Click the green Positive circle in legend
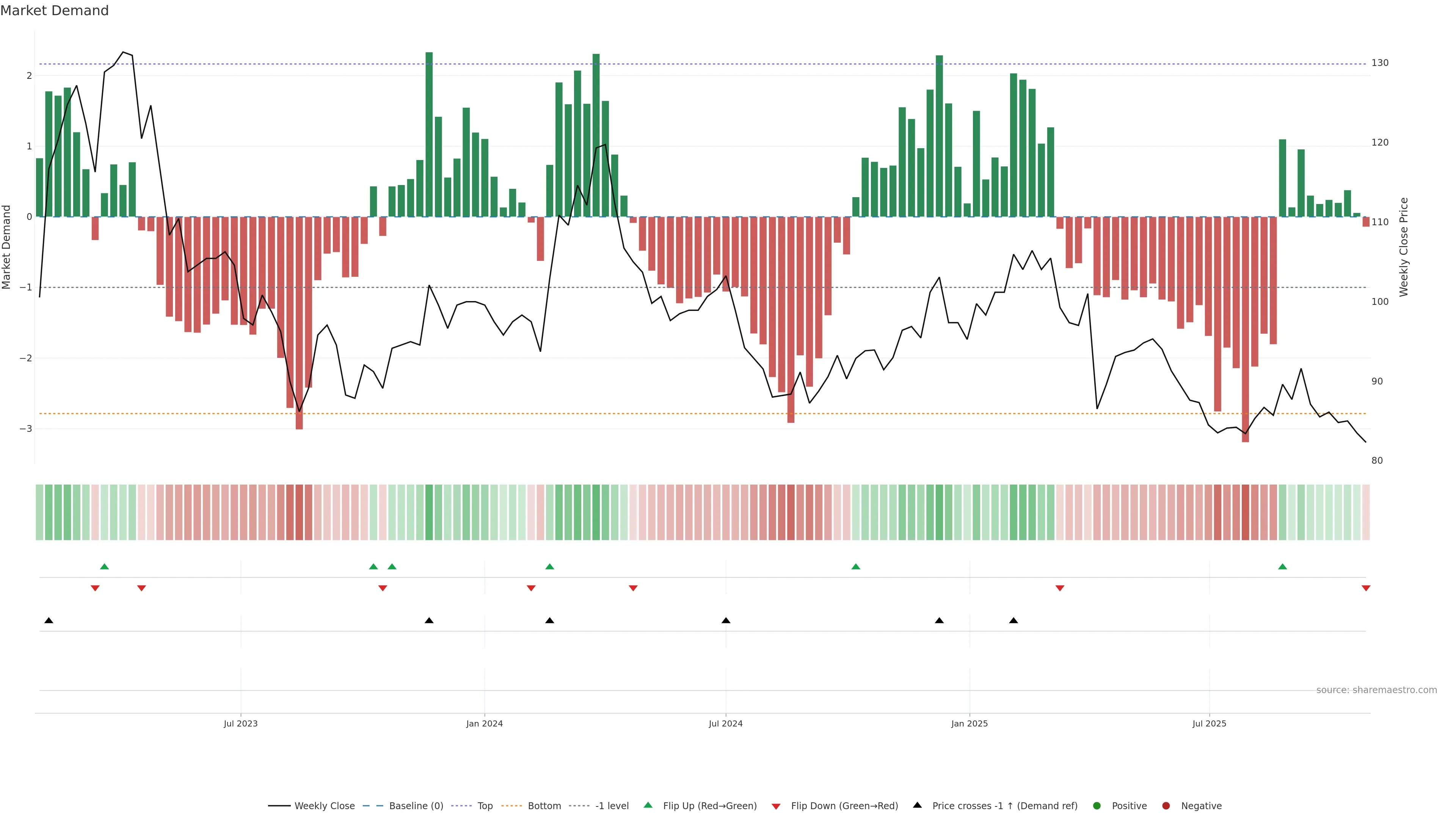1456x819 pixels. pyautogui.click(x=1097, y=806)
